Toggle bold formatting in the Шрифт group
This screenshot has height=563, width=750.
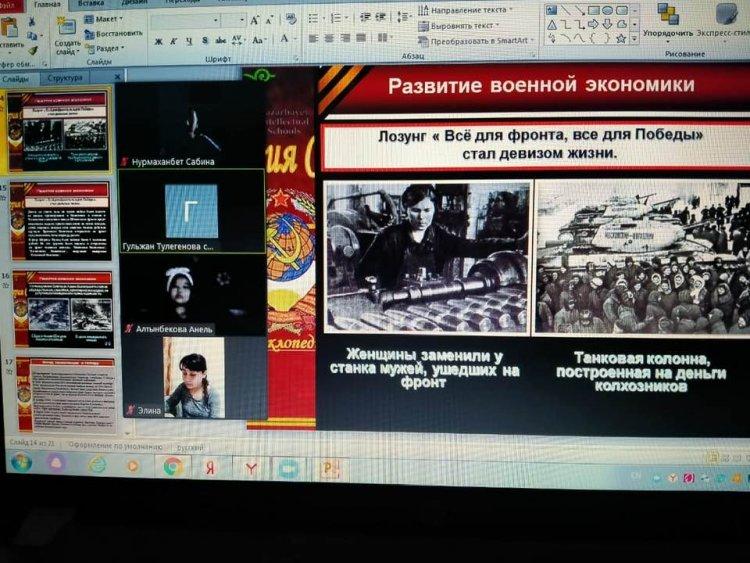click(x=159, y=41)
